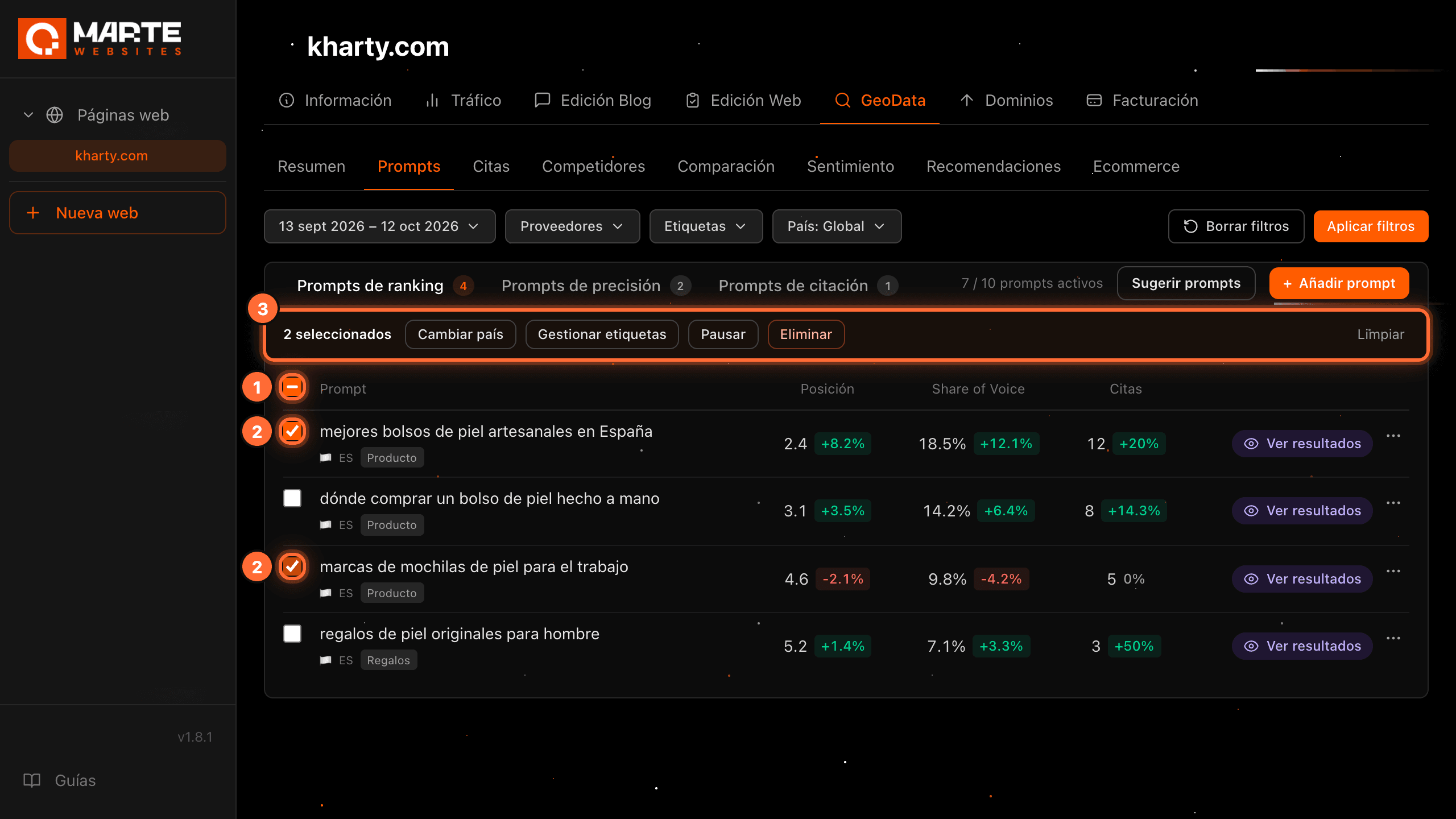
Task: Open the Etiquetas filter dropdown
Action: coord(706,226)
